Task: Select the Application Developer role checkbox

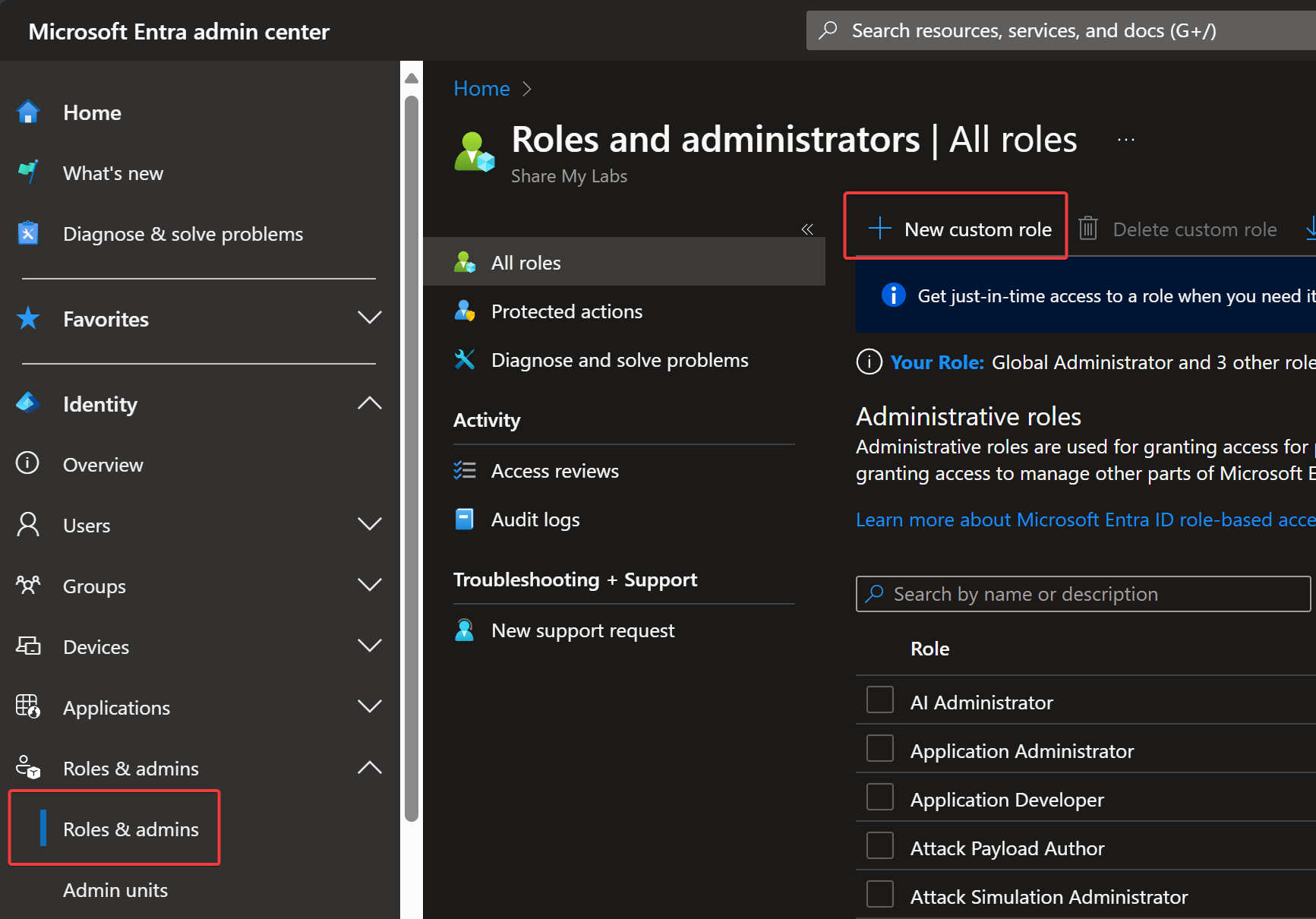Action: coord(879,797)
